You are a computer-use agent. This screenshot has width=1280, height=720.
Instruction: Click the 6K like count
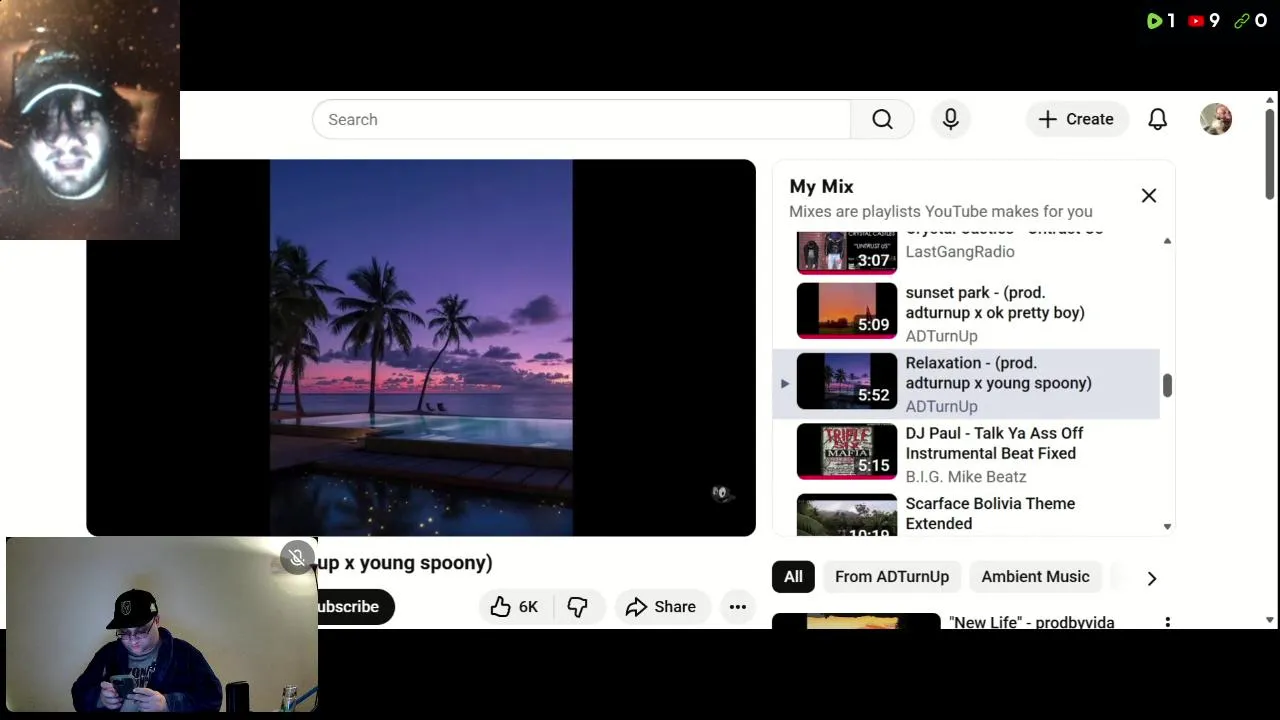pyautogui.click(x=528, y=607)
